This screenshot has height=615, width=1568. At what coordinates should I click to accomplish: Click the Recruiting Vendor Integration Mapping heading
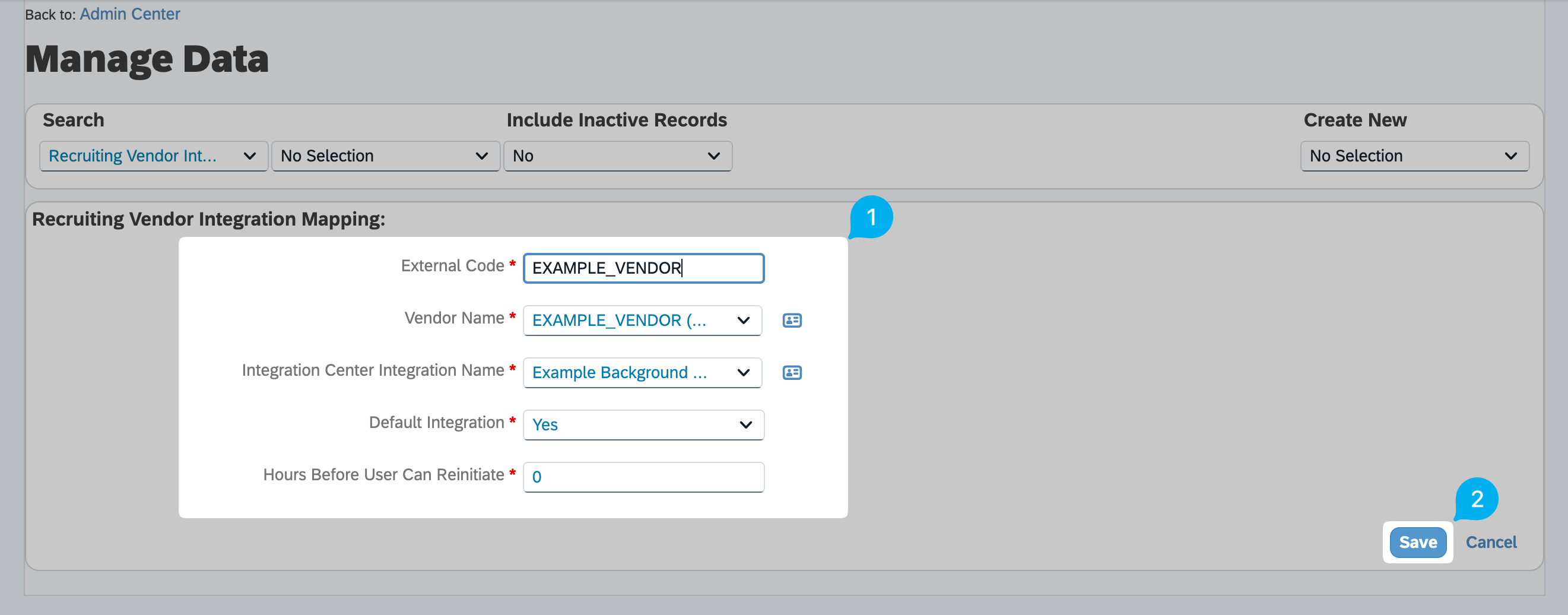point(208,219)
